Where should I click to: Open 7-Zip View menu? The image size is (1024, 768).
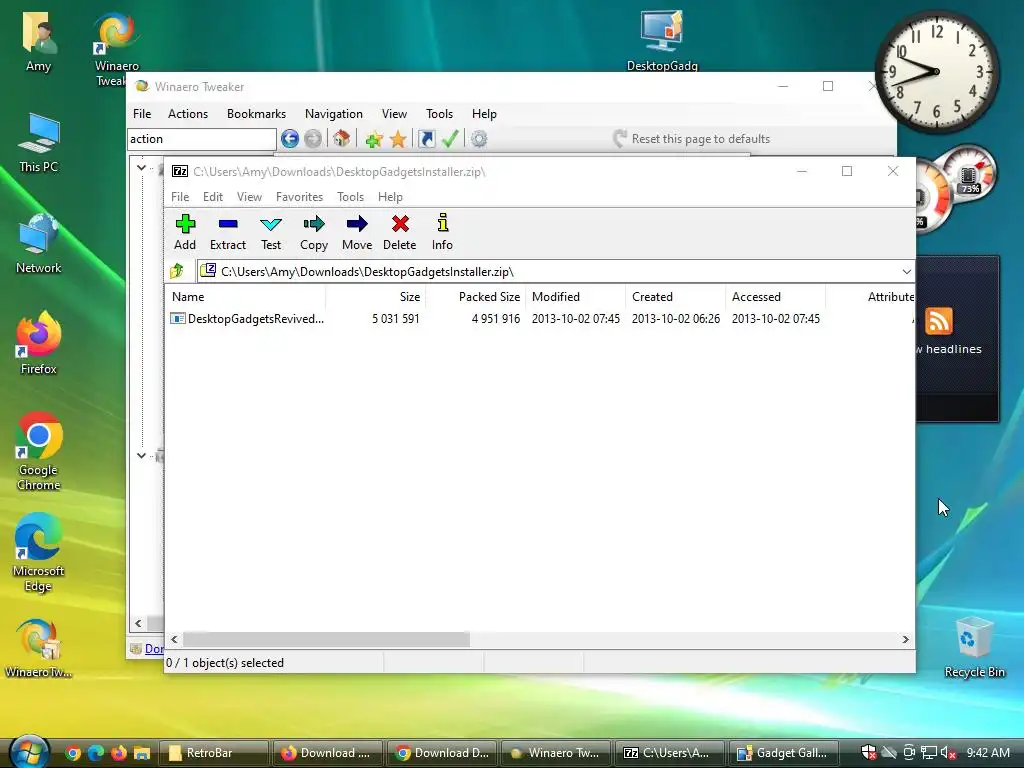tap(249, 197)
